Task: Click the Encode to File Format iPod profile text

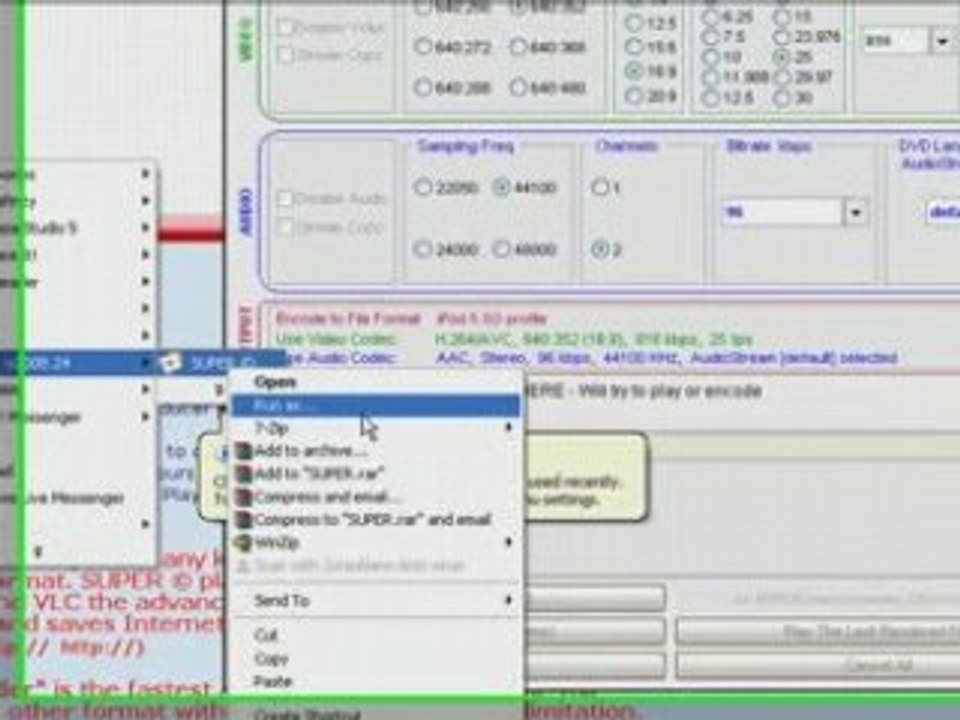Action: click(x=411, y=318)
